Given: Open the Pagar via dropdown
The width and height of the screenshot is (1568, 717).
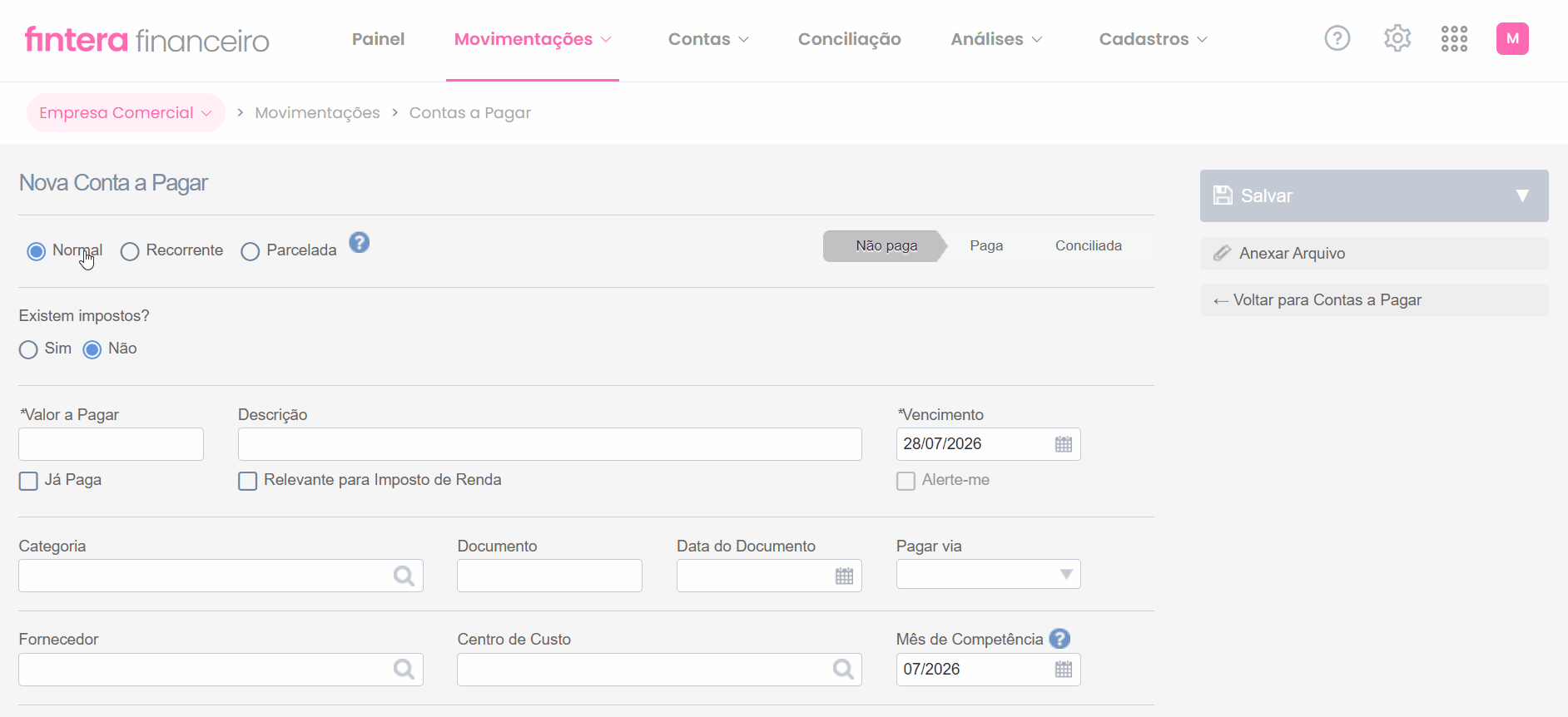Looking at the screenshot, I should pos(988,574).
